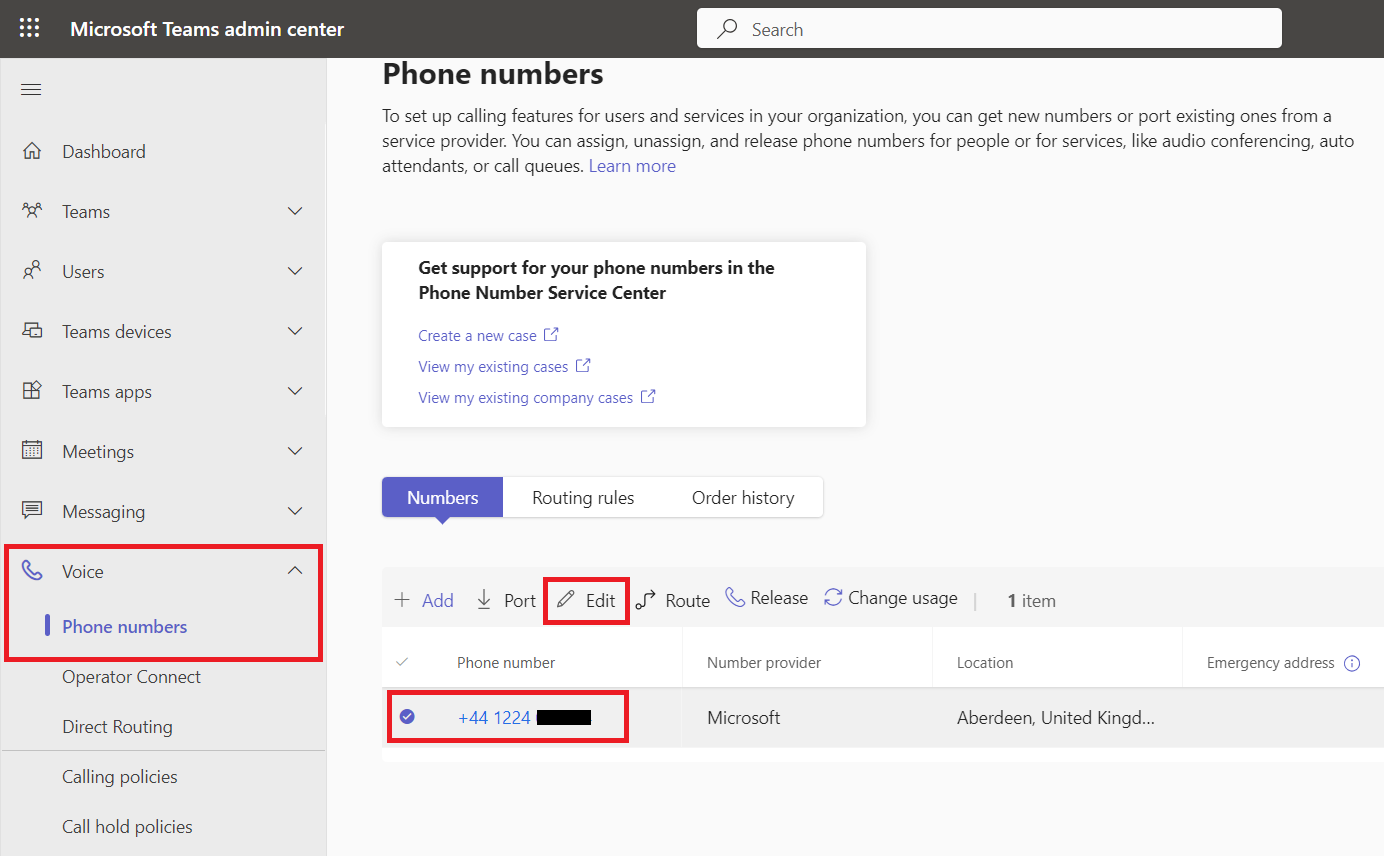Sort by the Location column header

985,663
